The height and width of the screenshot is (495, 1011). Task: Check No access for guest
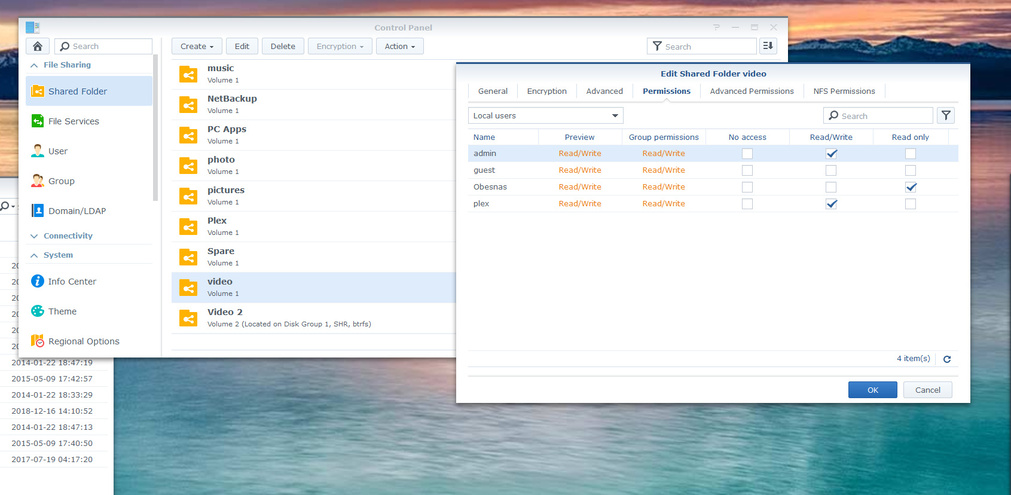747,170
